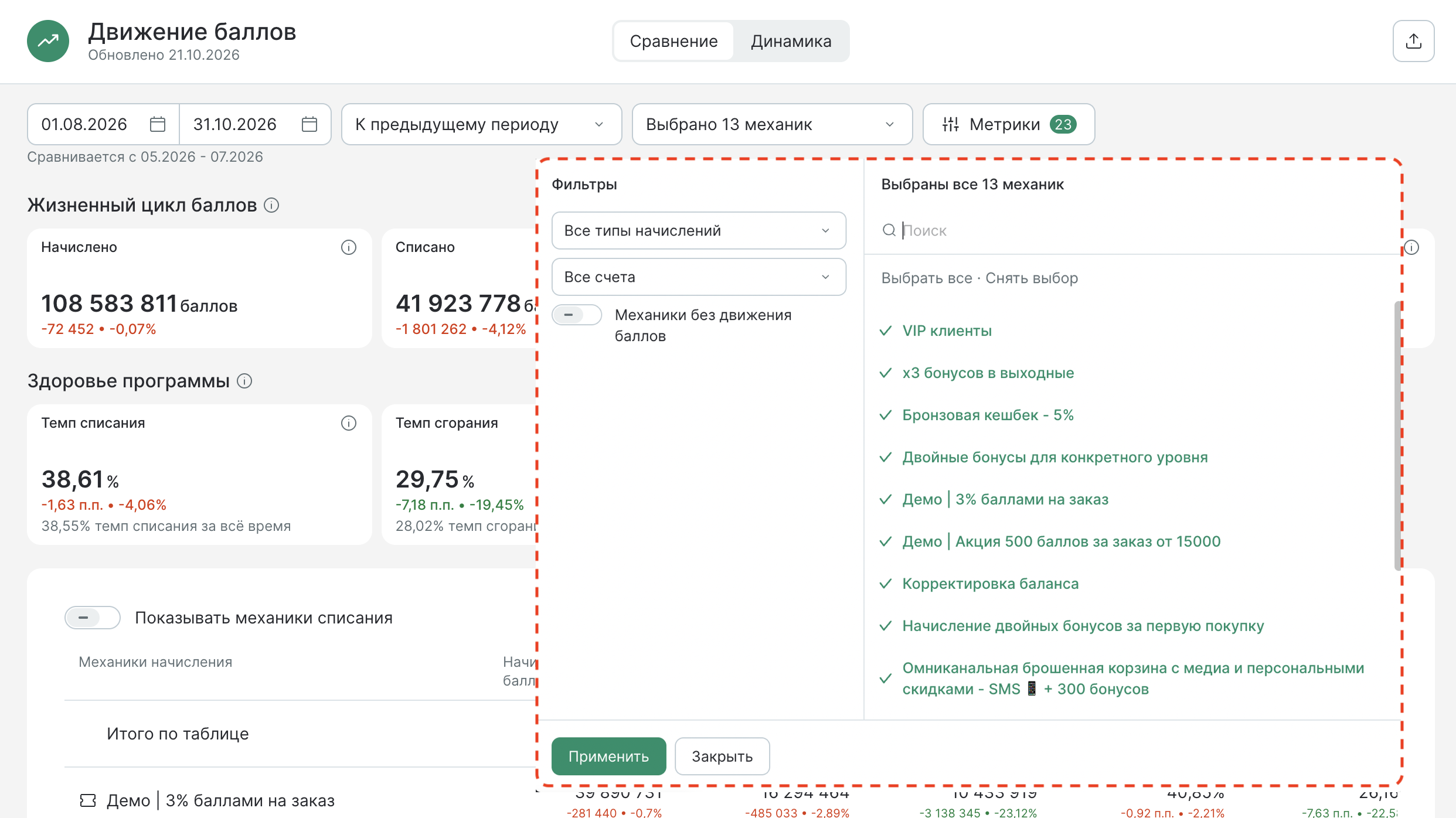The height and width of the screenshot is (818, 1456).
Task: Click the mechanics list scrollbar
Action: [x=1397, y=435]
